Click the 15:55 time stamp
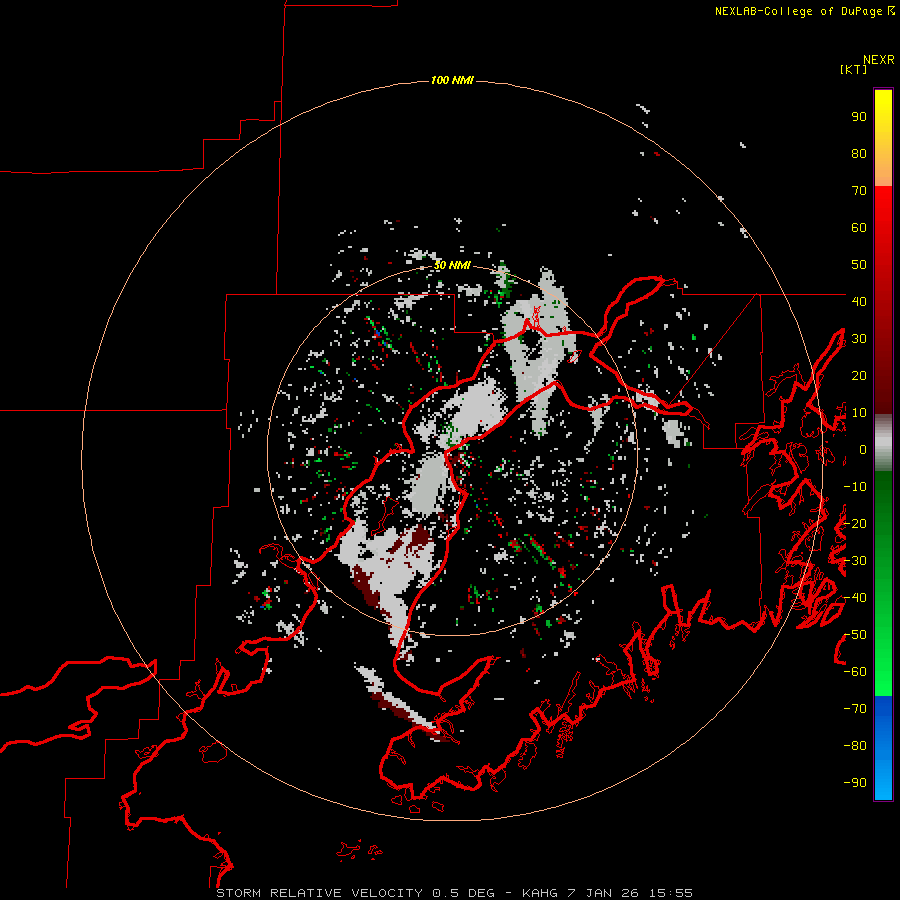This screenshot has width=900, height=900. pyautogui.click(x=670, y=893)
